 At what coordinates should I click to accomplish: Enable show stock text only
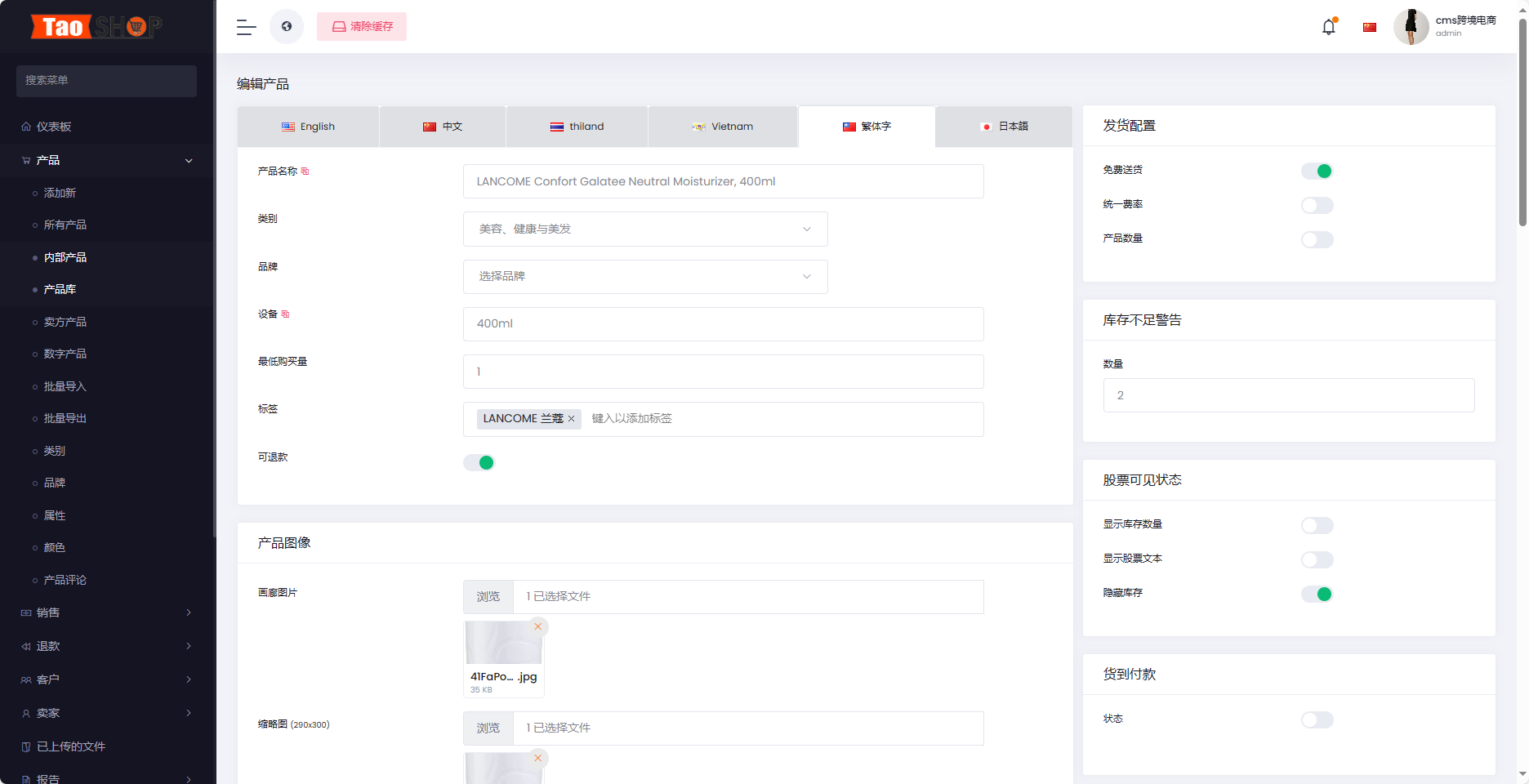[1317, 559]
